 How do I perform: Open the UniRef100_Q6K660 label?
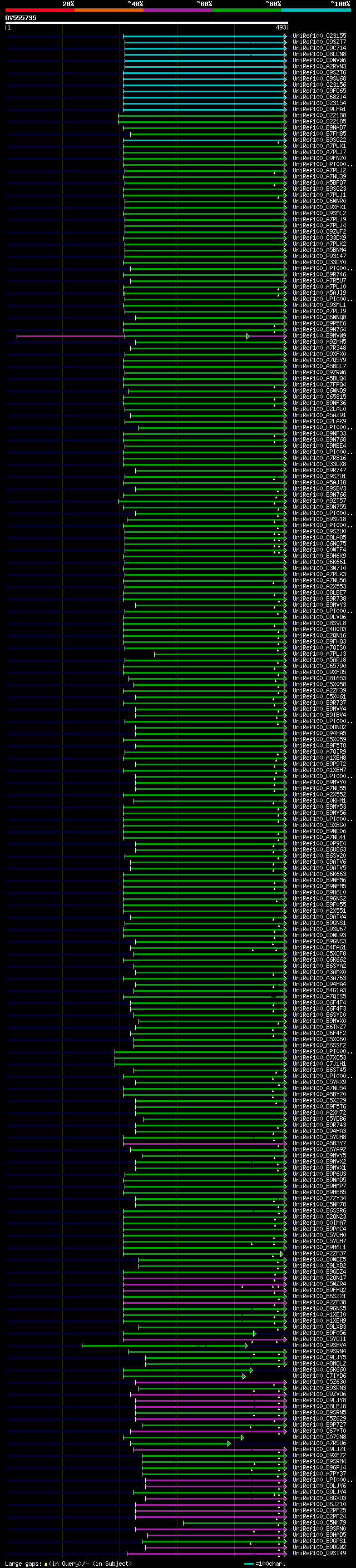coord(319,1370)
